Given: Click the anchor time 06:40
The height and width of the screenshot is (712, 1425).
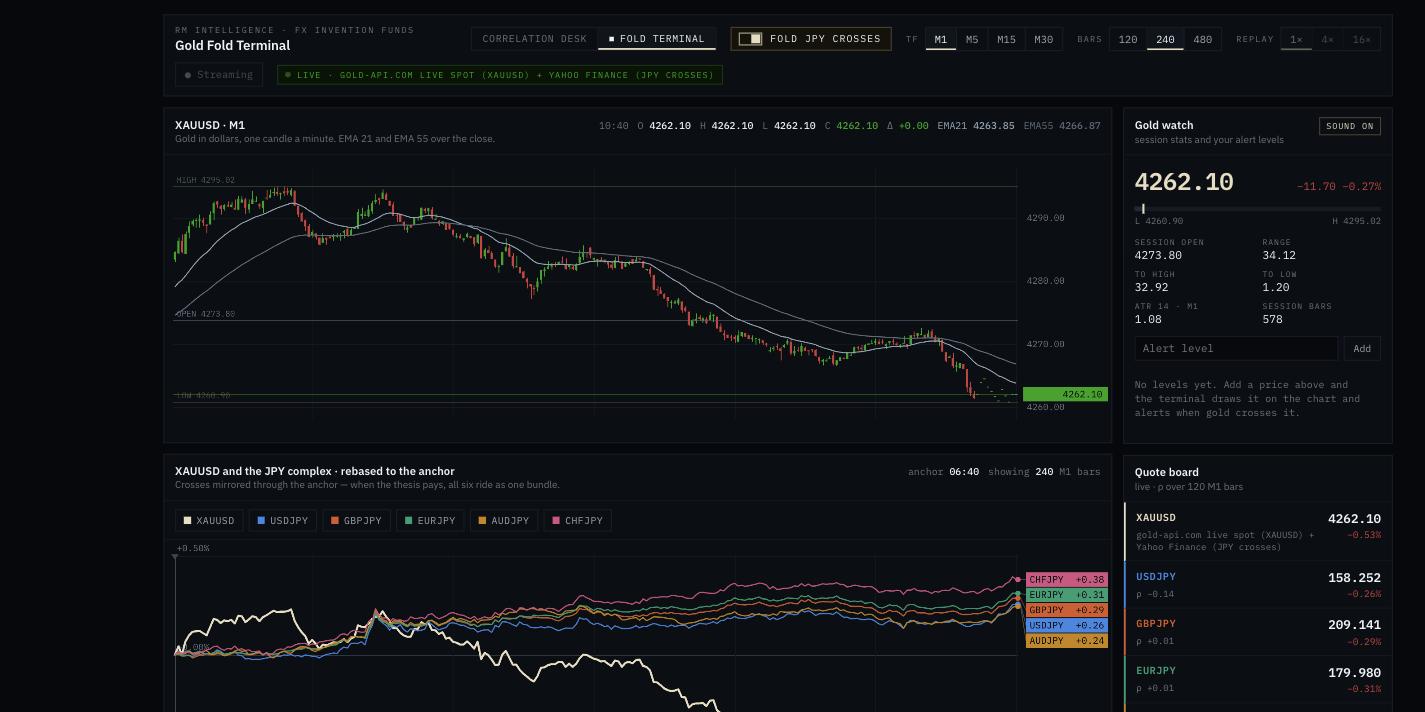Looking at the screenshot, I should 963,472.
